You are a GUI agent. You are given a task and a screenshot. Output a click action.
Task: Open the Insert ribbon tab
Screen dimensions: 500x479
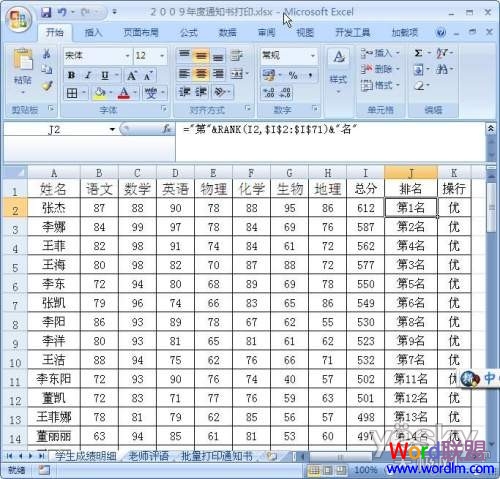click(93, 33)
